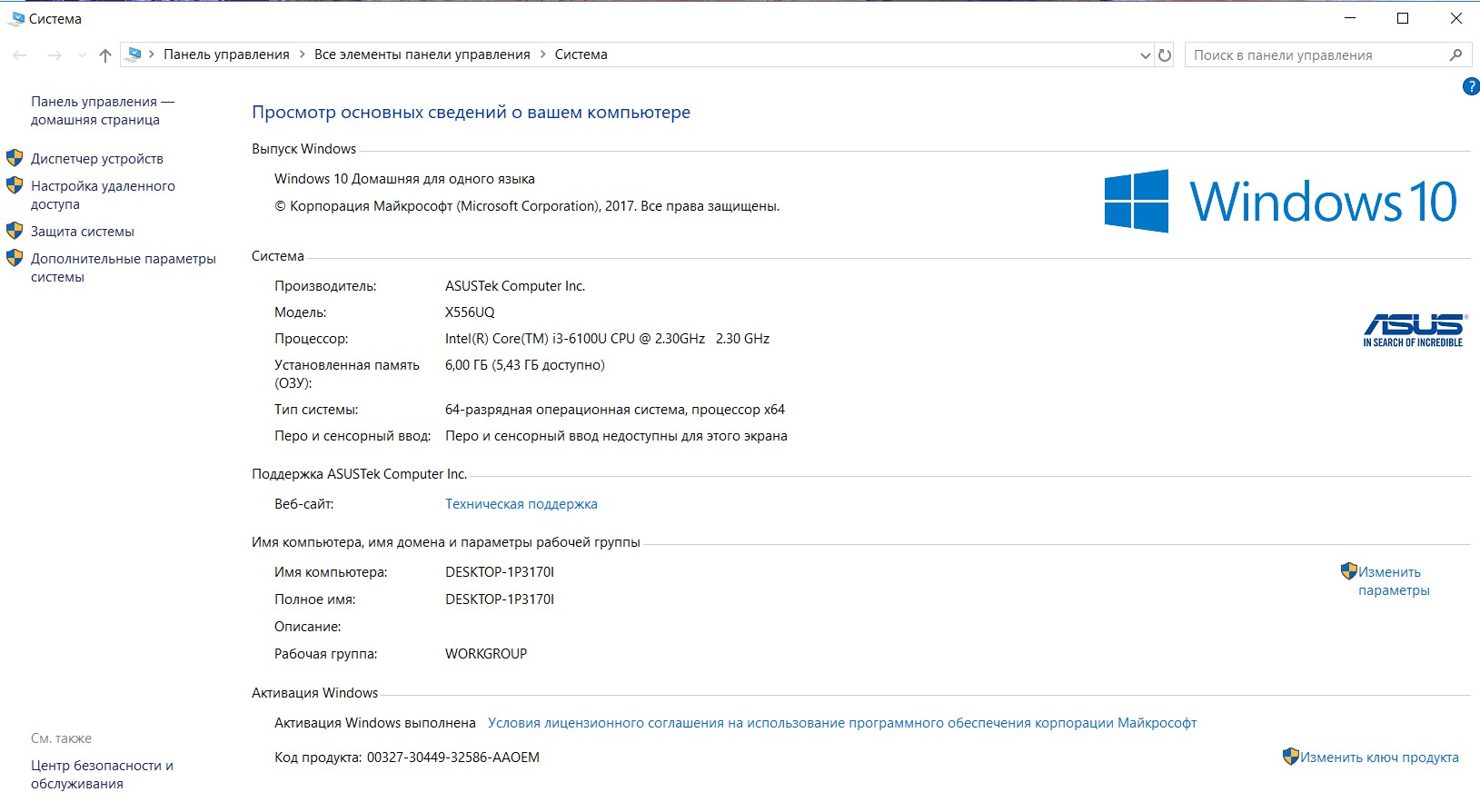Click shield icon beside Диспетчер устройств
Viewport: 1480px width, 812px height.
(x=15, y=158)
